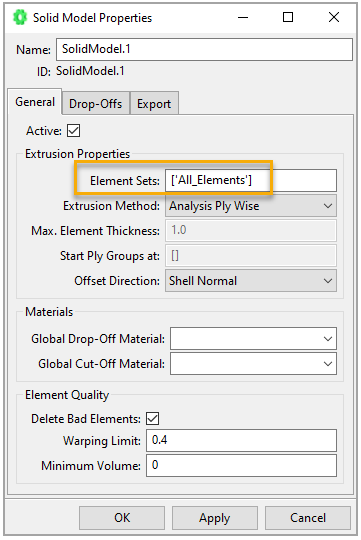This screenshot has width=361, height=540.
Task: Switch to the General tab
Action: click(35, 102)
